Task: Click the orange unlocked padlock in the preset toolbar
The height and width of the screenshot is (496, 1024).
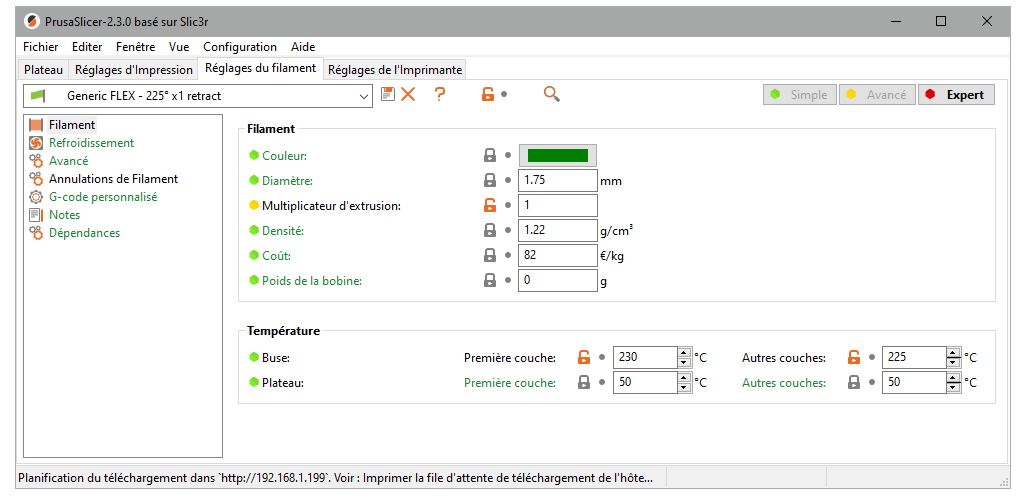Action: click(x=488, y=94)
